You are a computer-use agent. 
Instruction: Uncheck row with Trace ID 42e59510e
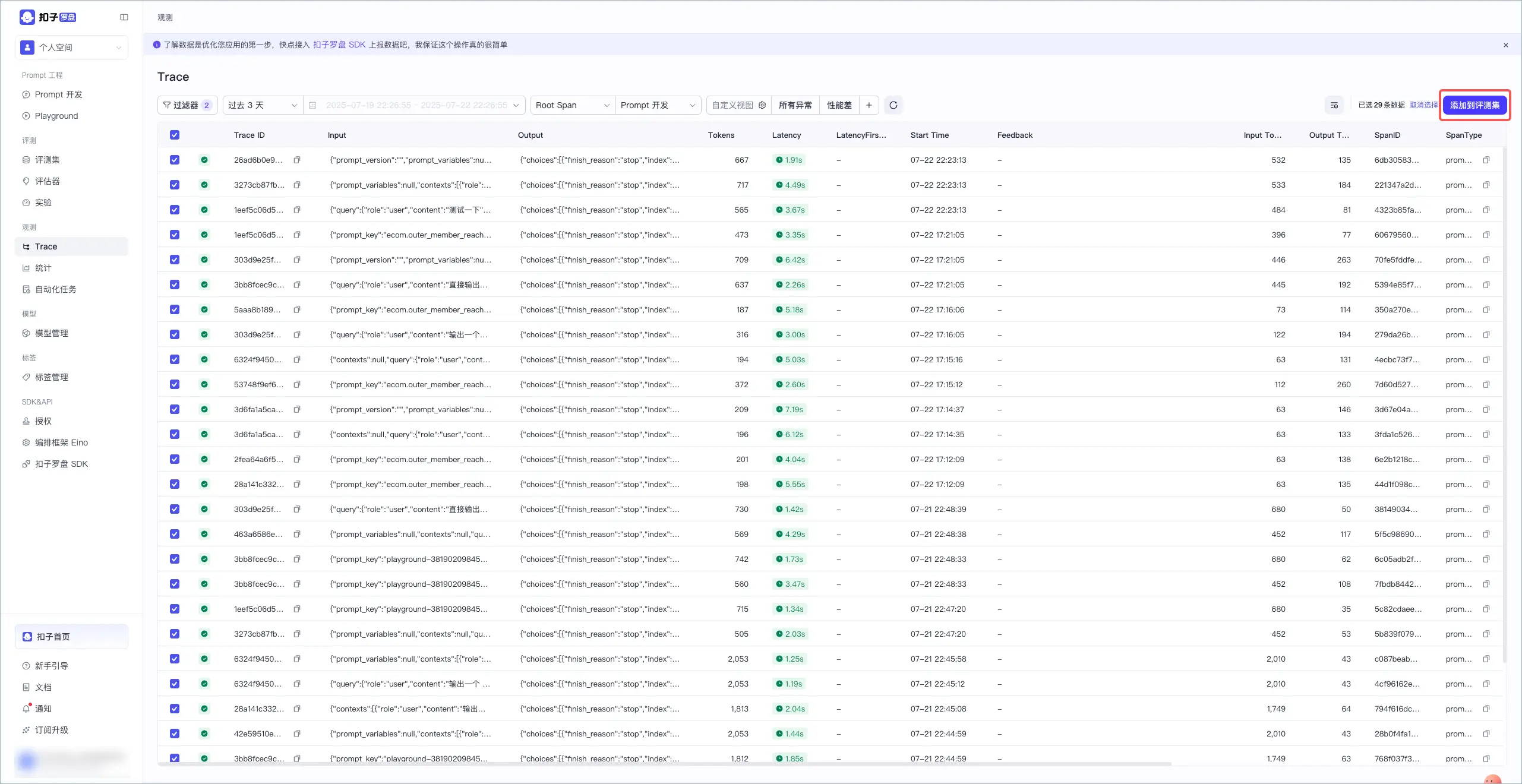[x=175, y=734]
